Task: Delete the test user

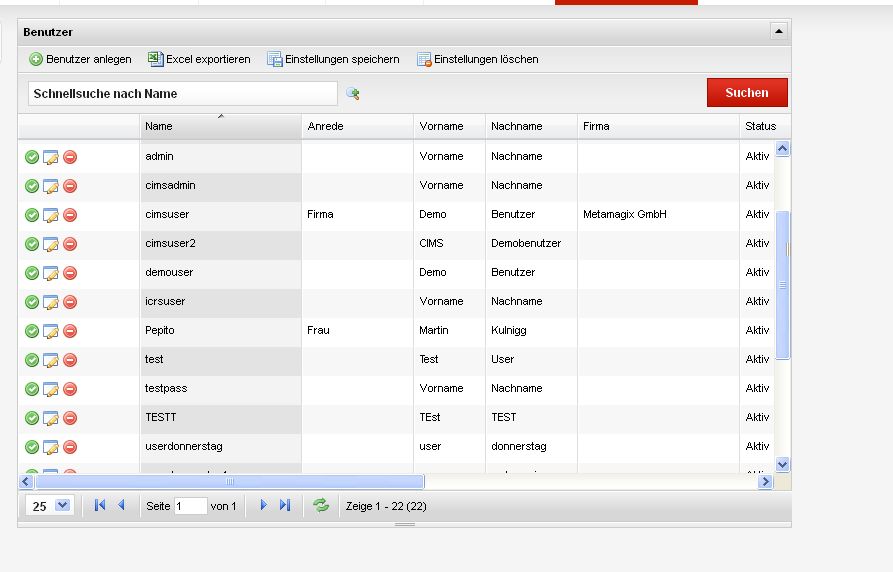Action: [x=70, y=360]
